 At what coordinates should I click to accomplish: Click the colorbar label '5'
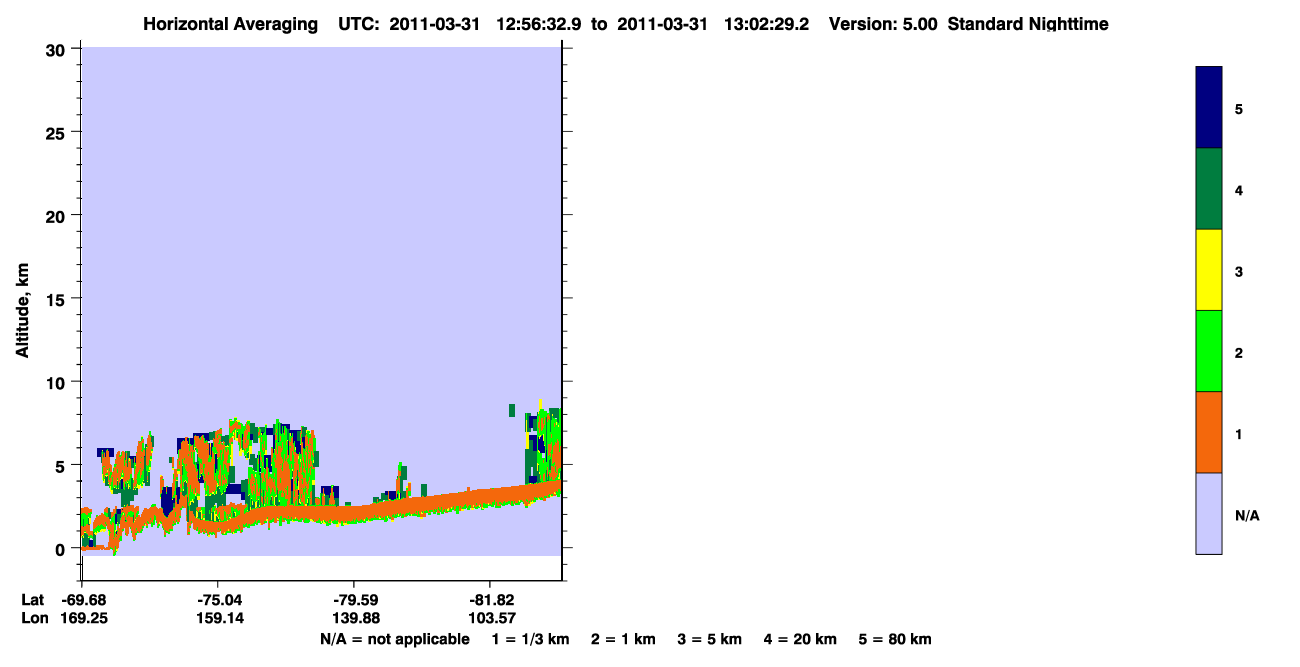pyautogui.click(x=1239, y=109)
